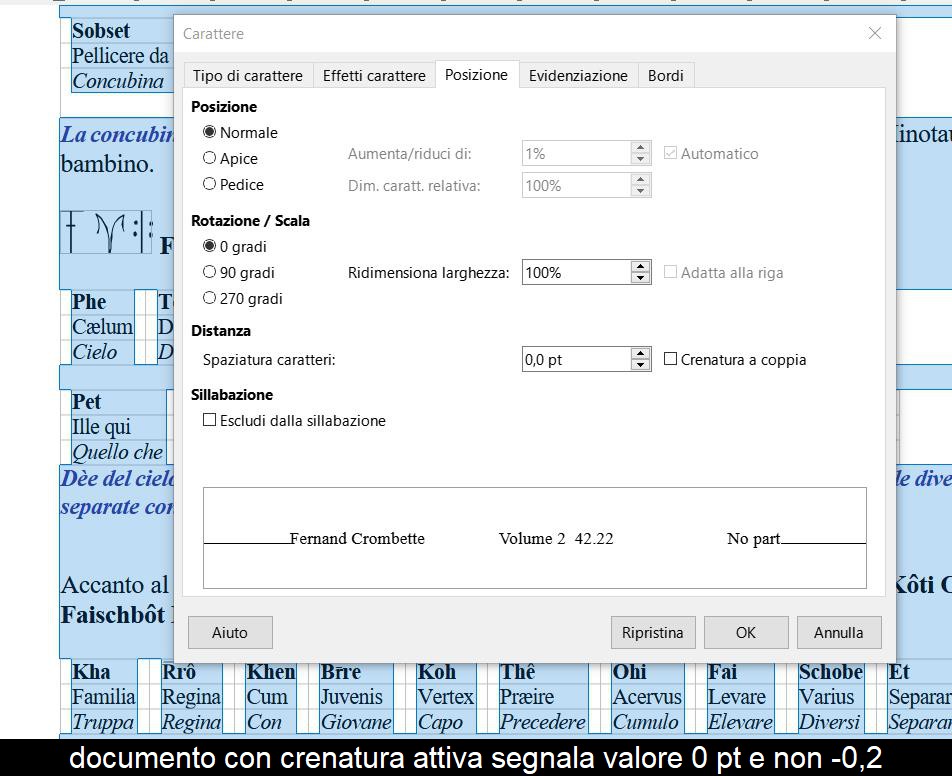Confirm with the OK button
Screen dimensions: 952x776
pos(746,633)
